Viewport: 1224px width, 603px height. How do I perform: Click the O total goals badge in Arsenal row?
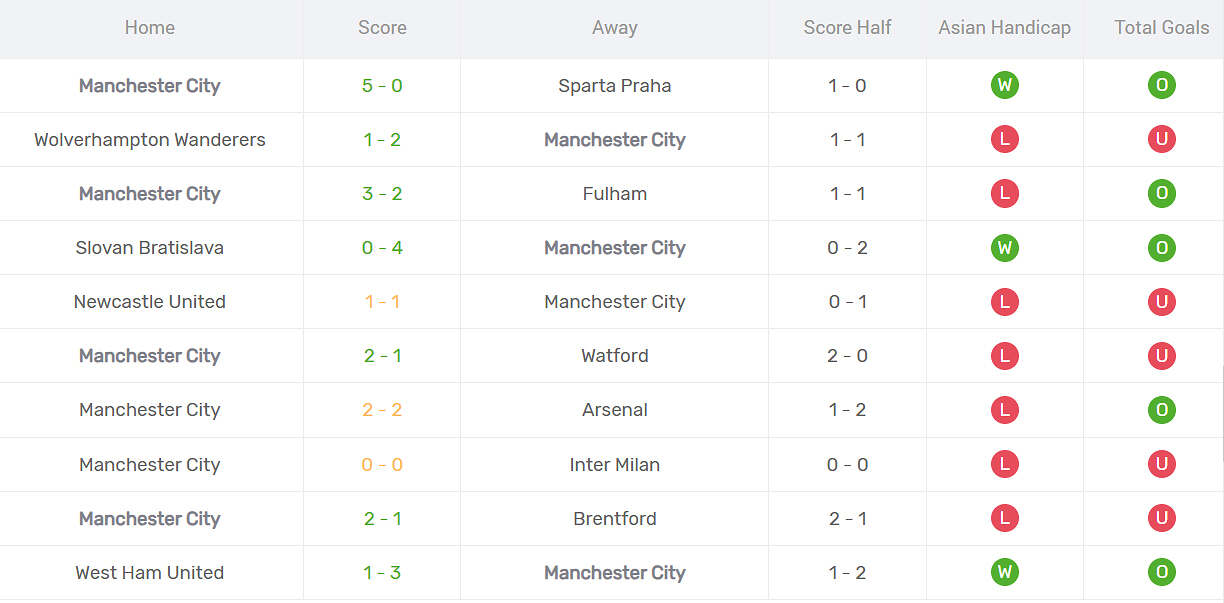pyautogui.click(x=1161, y=410)
